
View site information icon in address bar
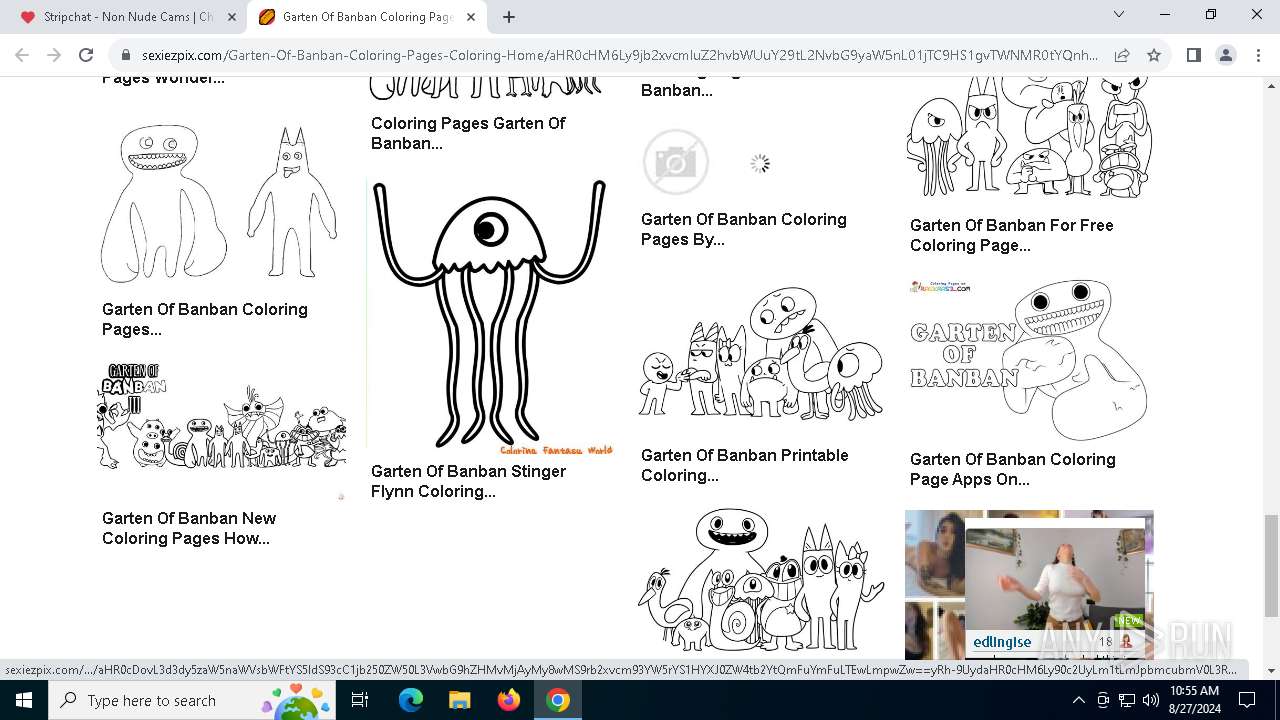coord(126,56)
